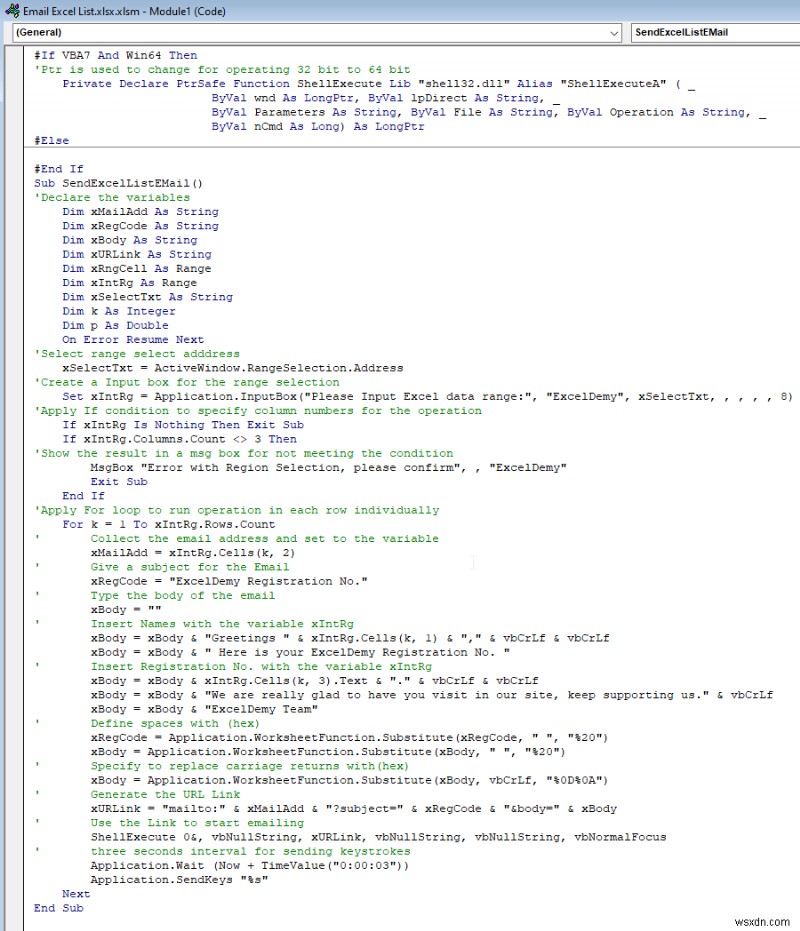Click the 'xURLLink = "mailto:"' assignment line
Screen dimensions: 800x931
[x=353, y=808]
